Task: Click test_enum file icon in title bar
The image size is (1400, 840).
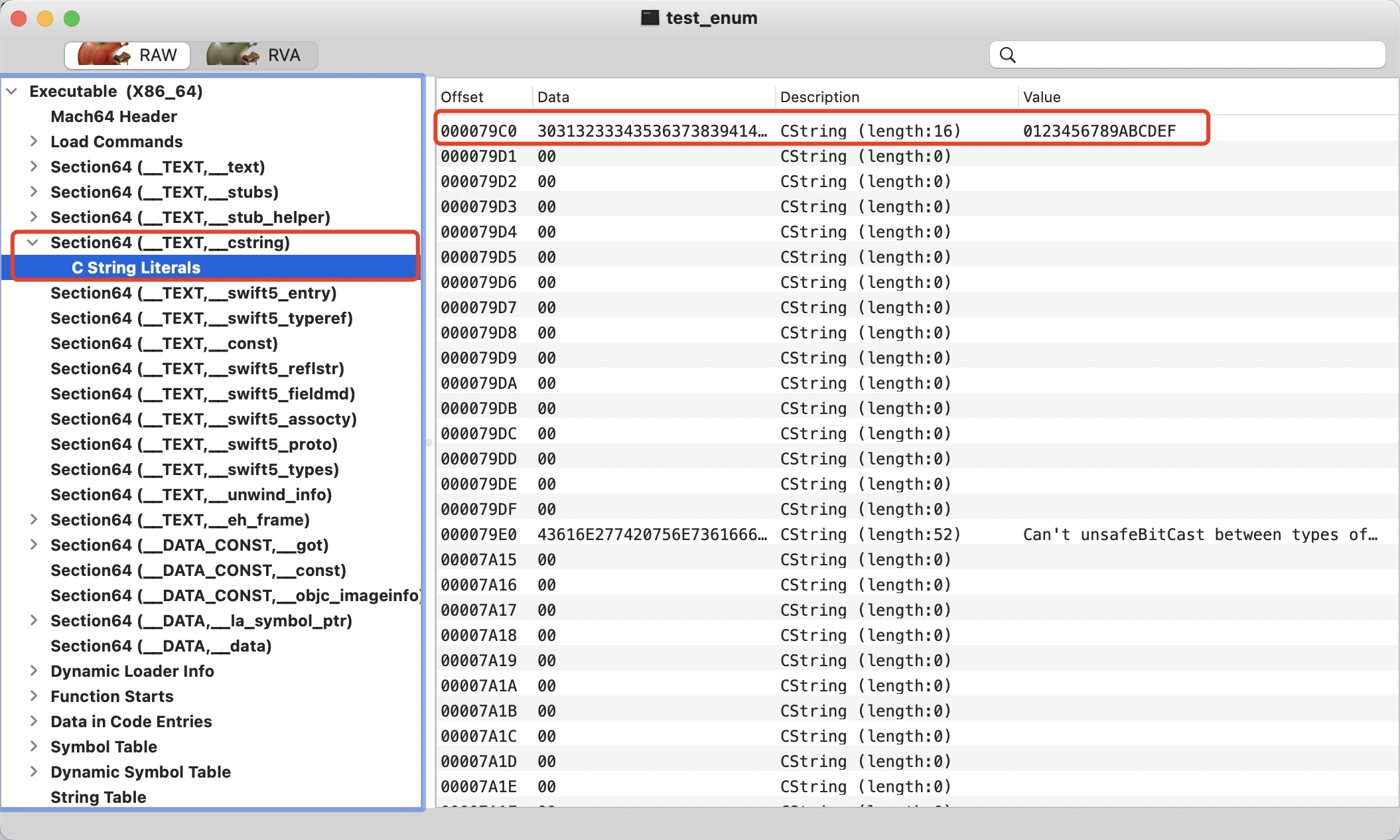Action: point(650,18)
